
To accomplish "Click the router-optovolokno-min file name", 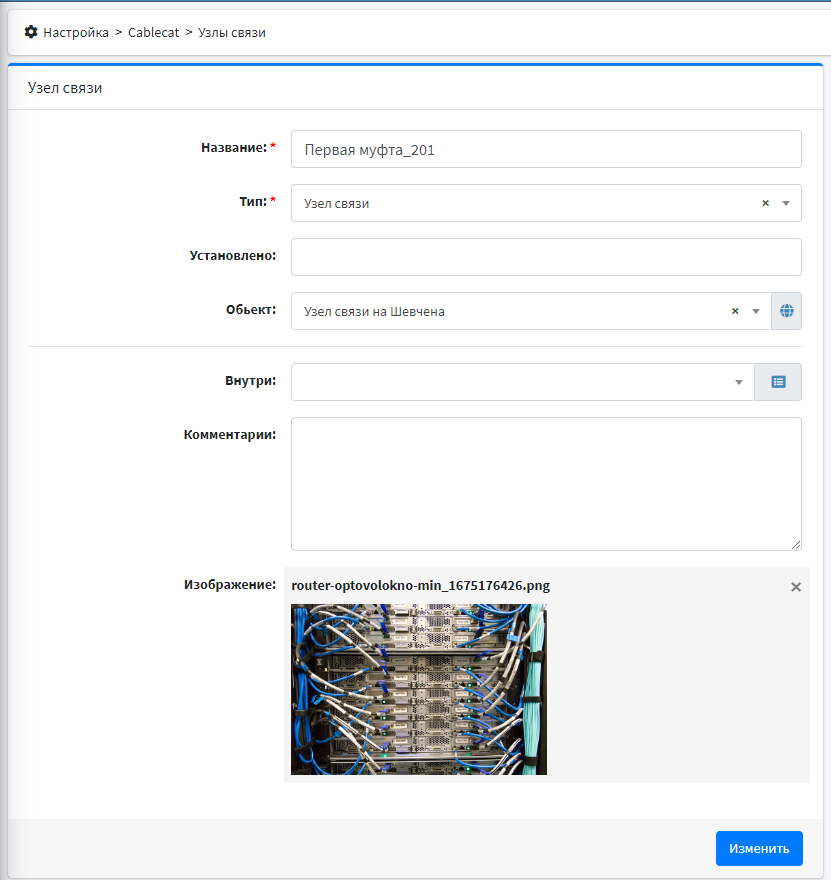I will coord(420,586).
